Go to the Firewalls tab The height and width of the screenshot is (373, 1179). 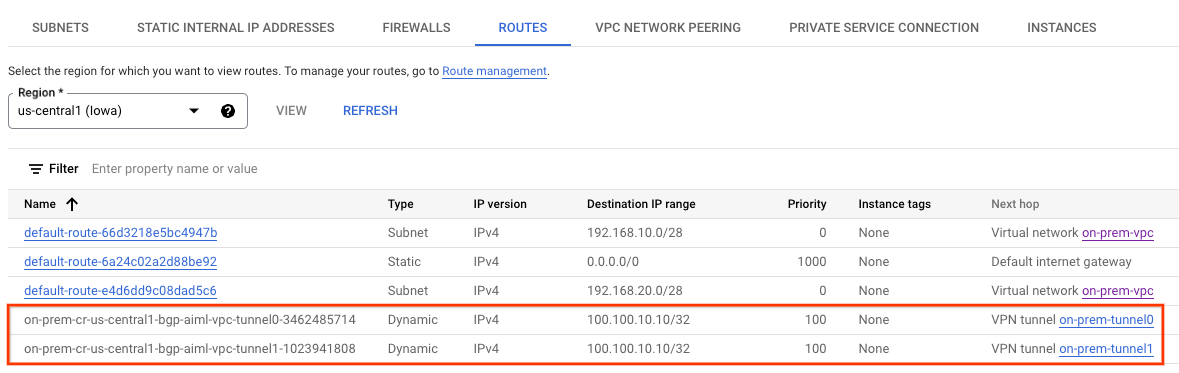pos(417,28)
